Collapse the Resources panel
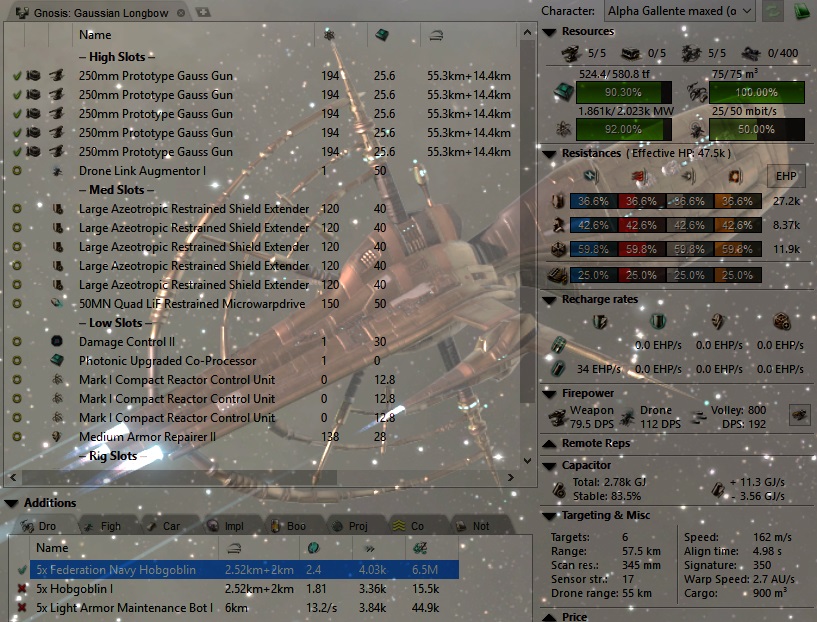Viewport: 817px width, 622px height. pos(549,32)
